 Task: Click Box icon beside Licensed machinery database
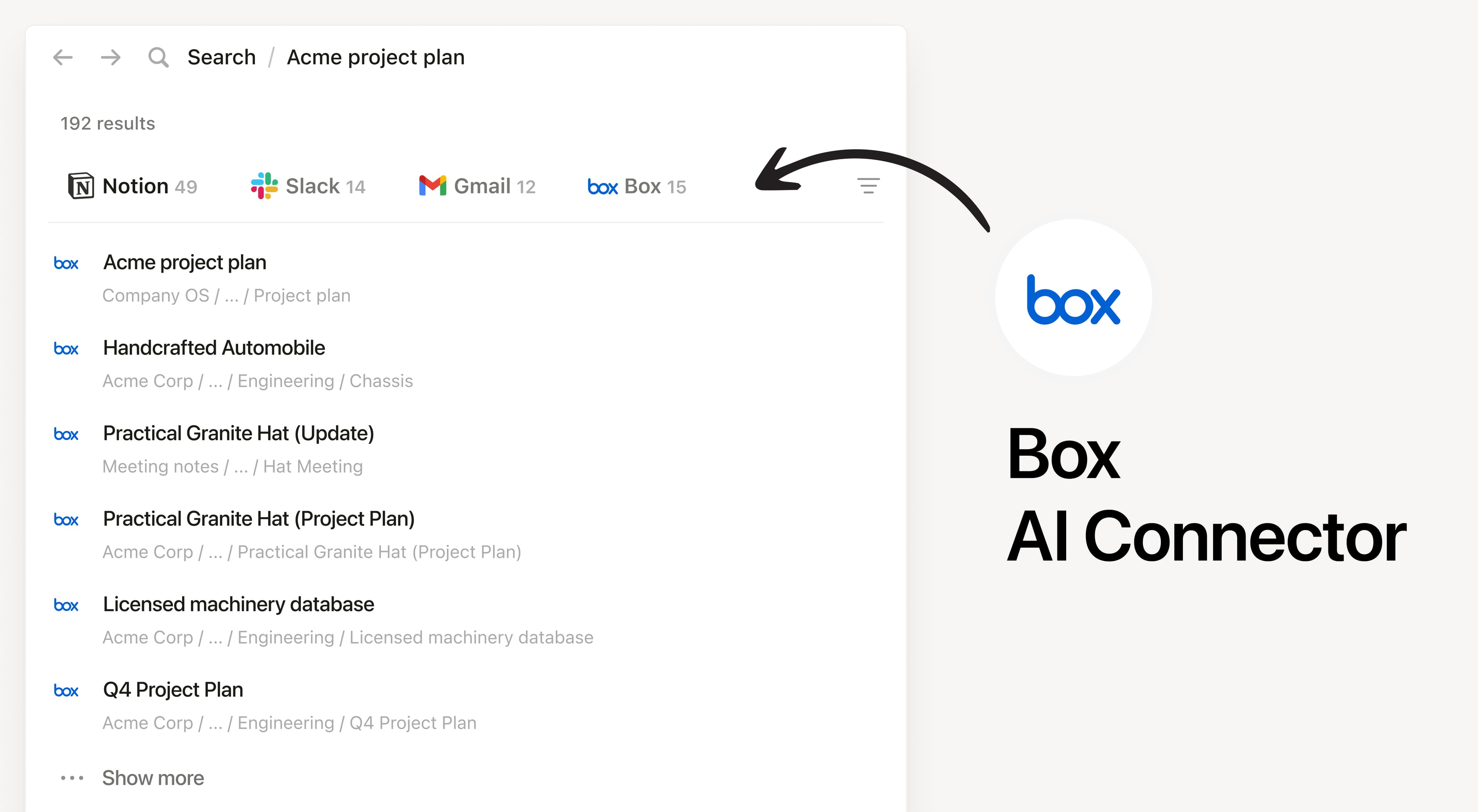66,605
